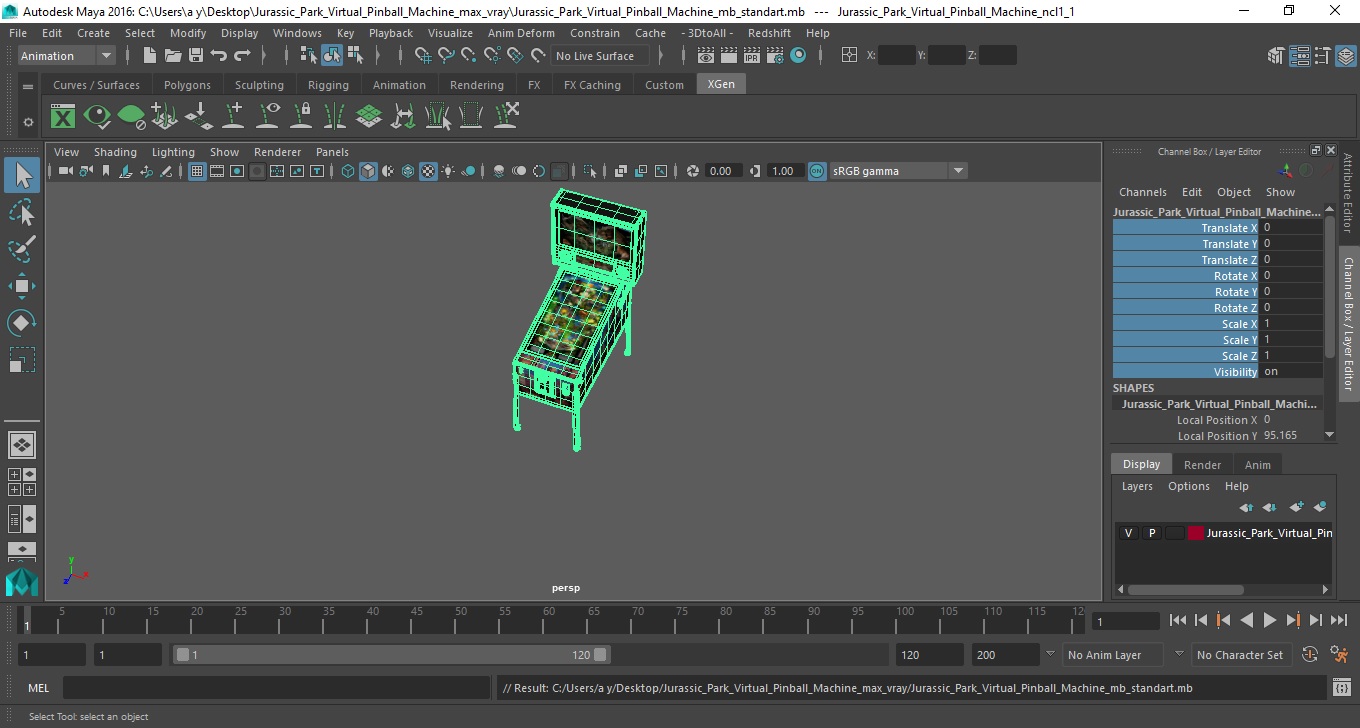
Task: Toggle P playback box of Jurassic_Park layer
Action: tap(1151, 533)
